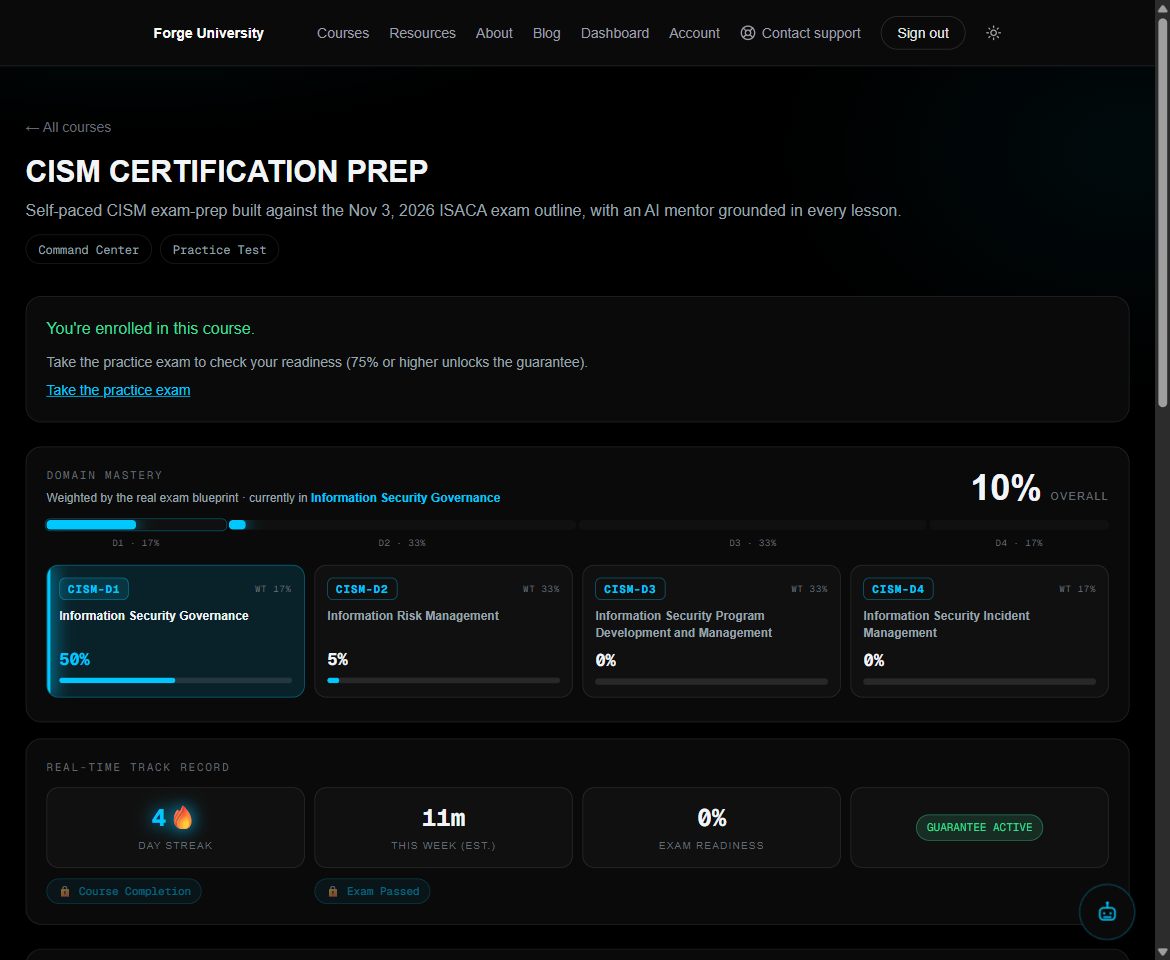Click the Real-Time Track Record heading

pos(138,767)
